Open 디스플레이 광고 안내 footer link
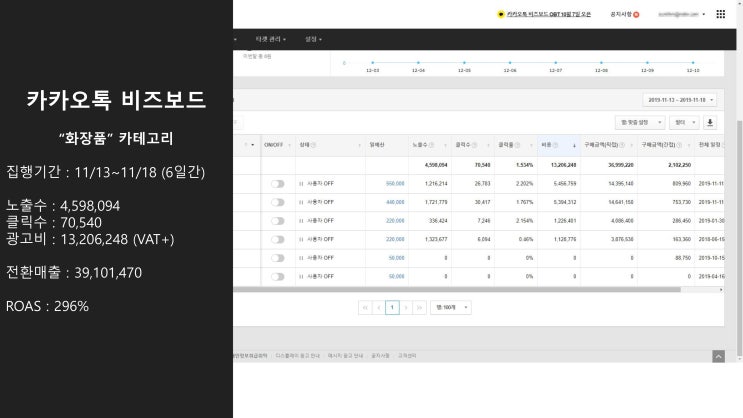 (x=298, y=356)
